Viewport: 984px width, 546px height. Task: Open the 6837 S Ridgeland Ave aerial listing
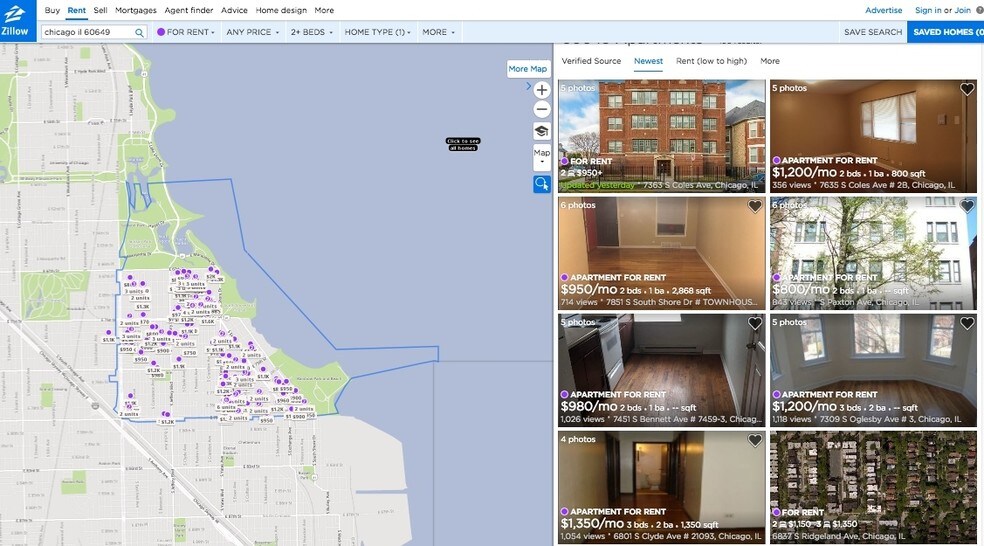874,487
